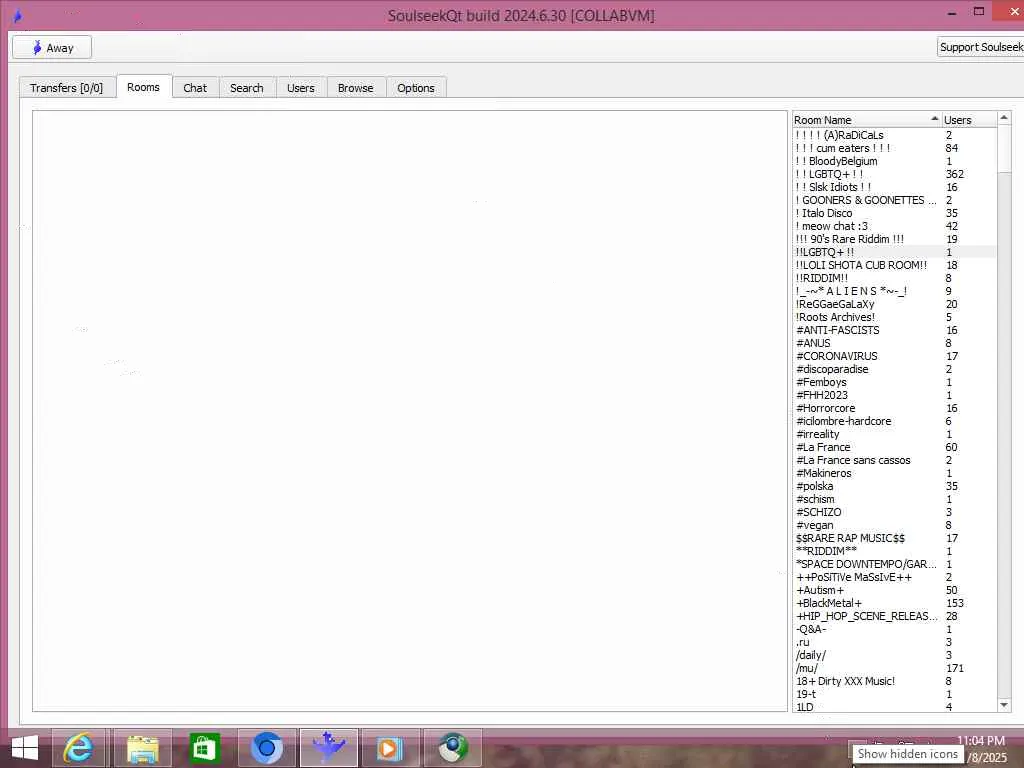The image size is (1024, 768).
Task: Select room '#irreality'
Action: click(894, 434)
